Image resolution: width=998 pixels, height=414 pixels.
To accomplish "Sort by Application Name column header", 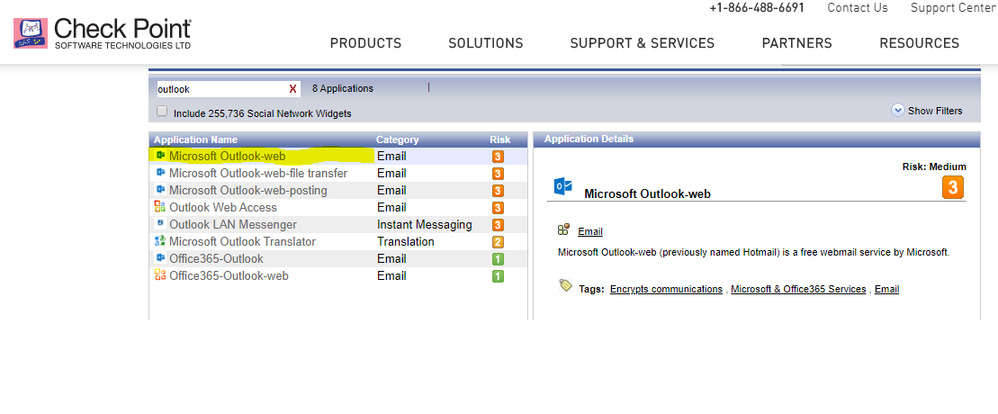I will point(195,140).
